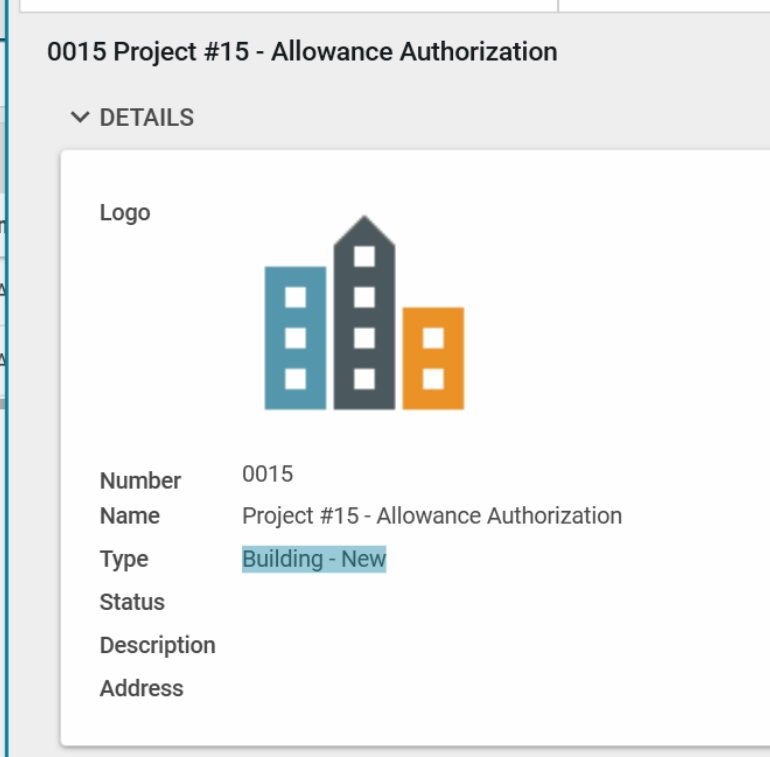
Task: Click the blue building in the logo
Action: point(295,338)
